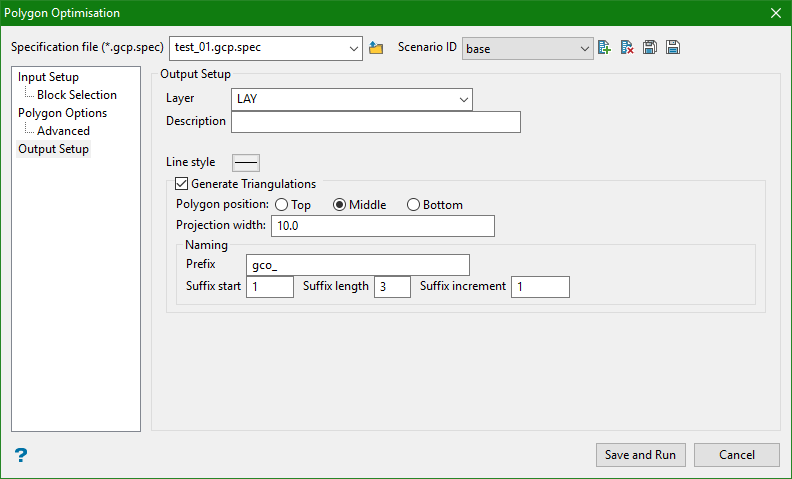Open the Polygon Options page

62,113
